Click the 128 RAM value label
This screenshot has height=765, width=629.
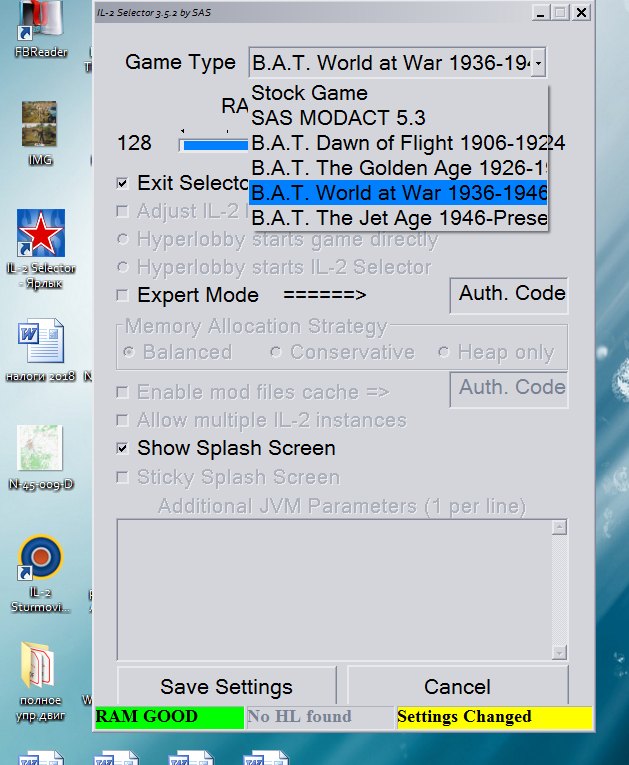[x=134, y=143]
